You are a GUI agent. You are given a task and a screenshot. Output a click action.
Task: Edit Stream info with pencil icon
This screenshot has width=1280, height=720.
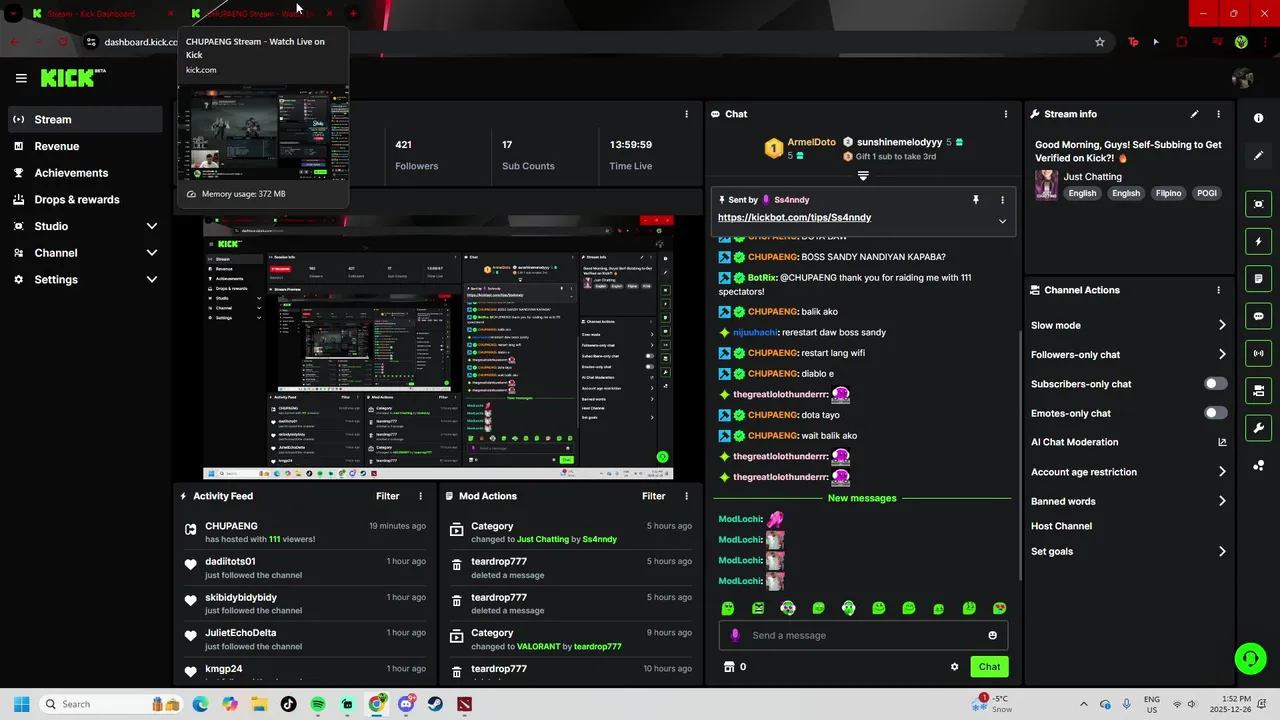pos(1194,114)
